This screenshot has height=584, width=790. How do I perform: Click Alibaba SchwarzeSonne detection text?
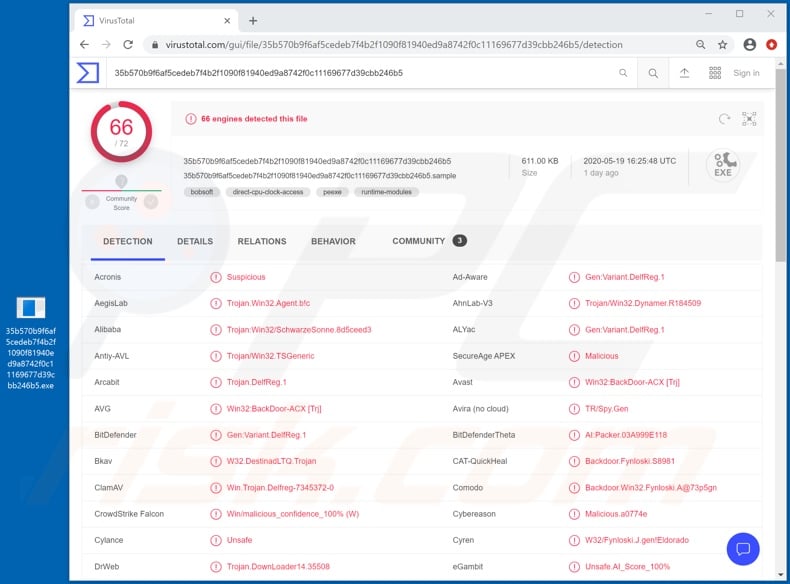(x=299, y=330)
